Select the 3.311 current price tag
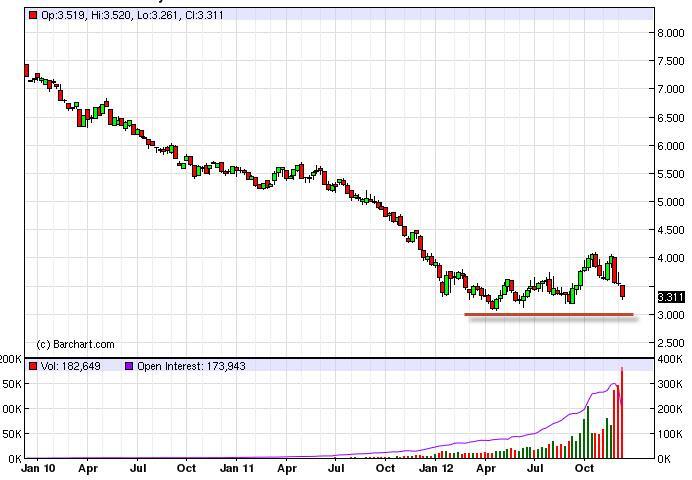 [669, 296]
